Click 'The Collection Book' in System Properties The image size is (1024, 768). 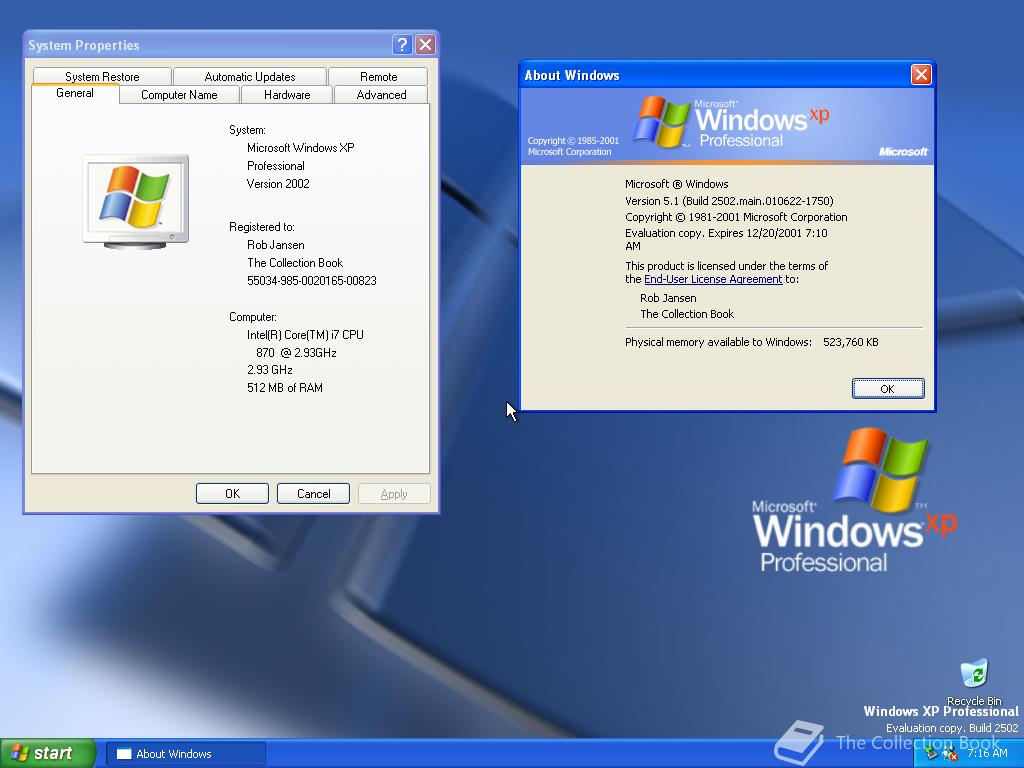(295, 263)
